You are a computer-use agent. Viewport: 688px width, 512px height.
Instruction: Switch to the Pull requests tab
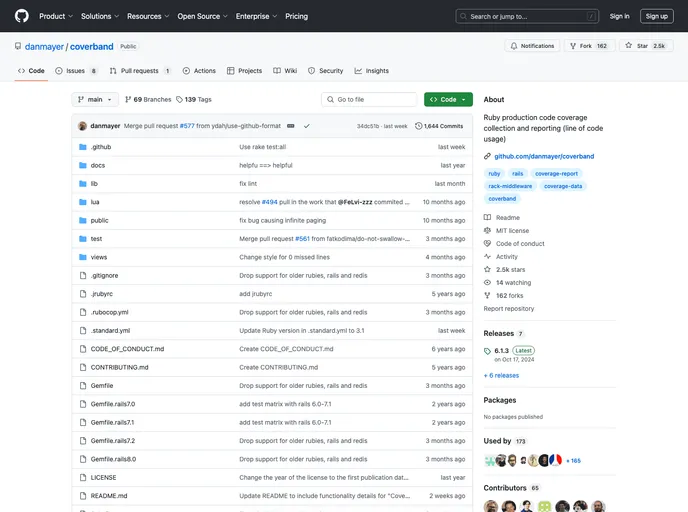140,71
